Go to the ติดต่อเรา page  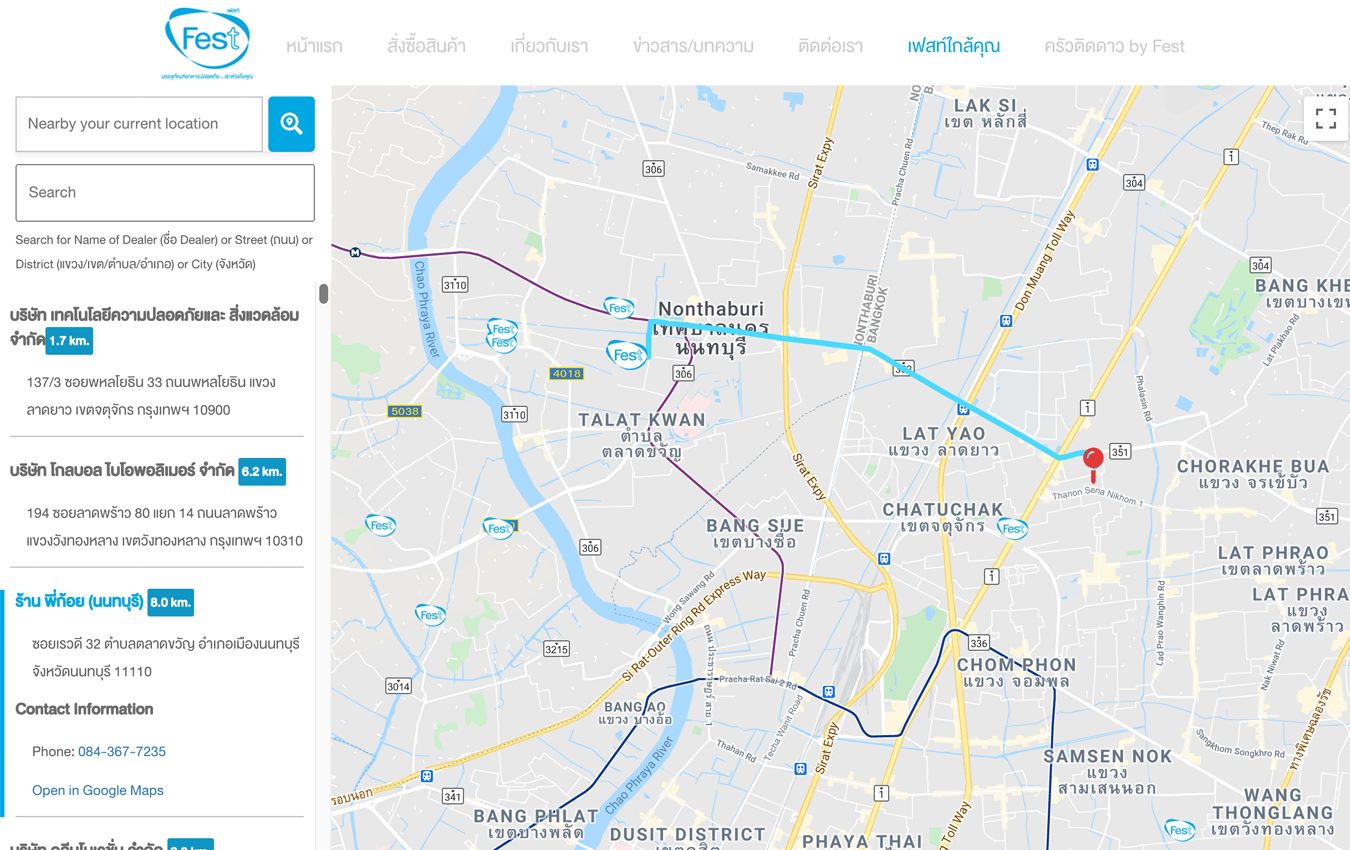point(830,46)
